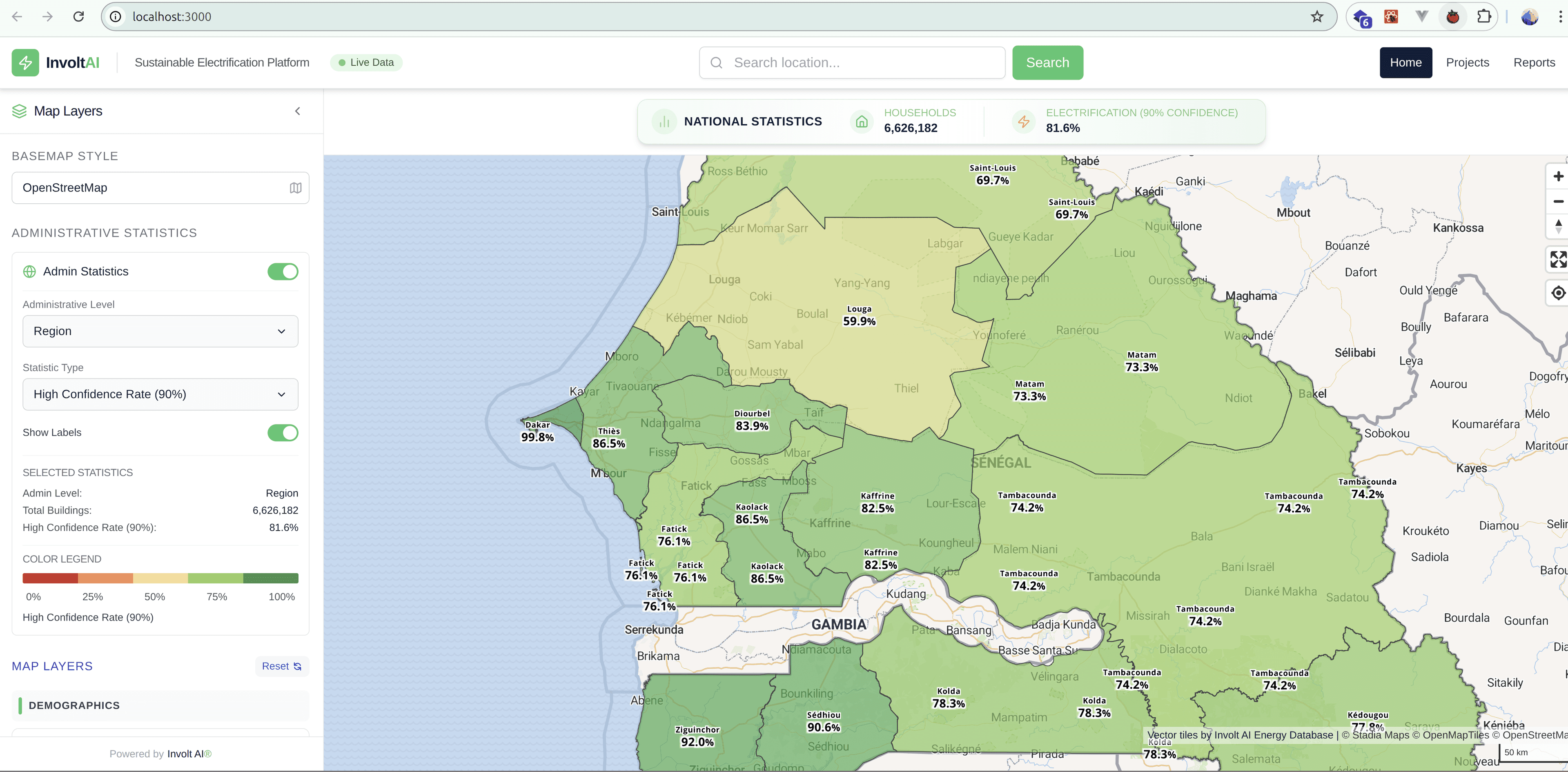Click the basemap map icon in OpenStreetMap field
Image resolution: width=1568 pixels, height=772 pixels.
coord(295,188)
